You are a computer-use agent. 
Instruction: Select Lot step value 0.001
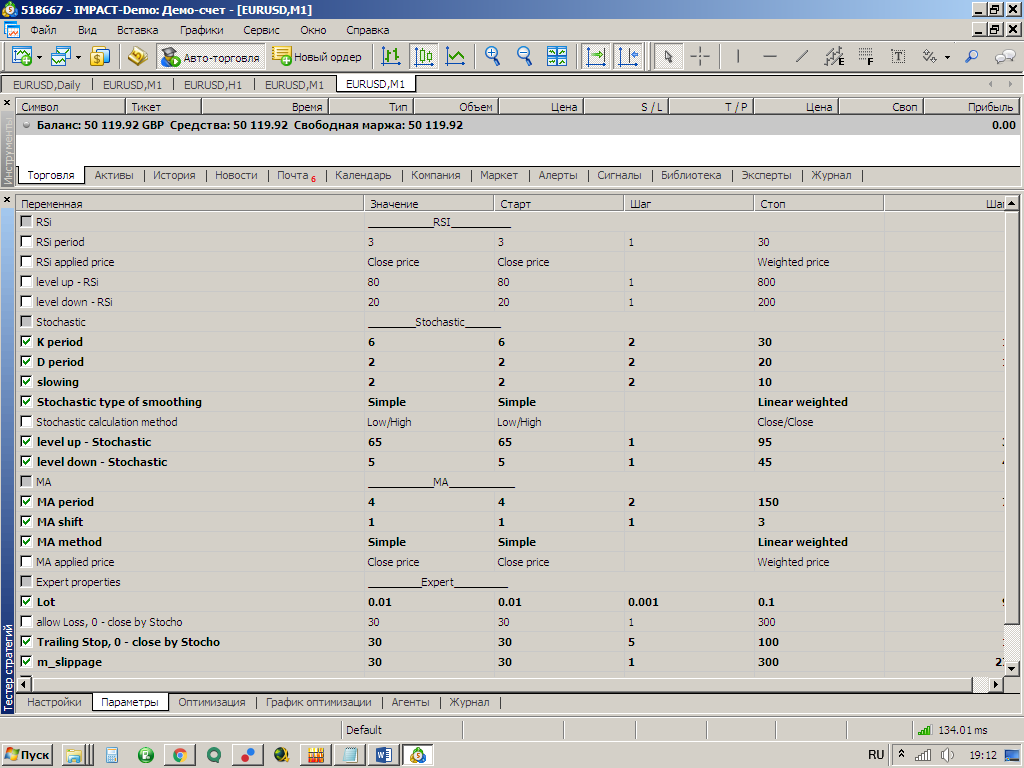pyautogui.click(x=689, y=601)
